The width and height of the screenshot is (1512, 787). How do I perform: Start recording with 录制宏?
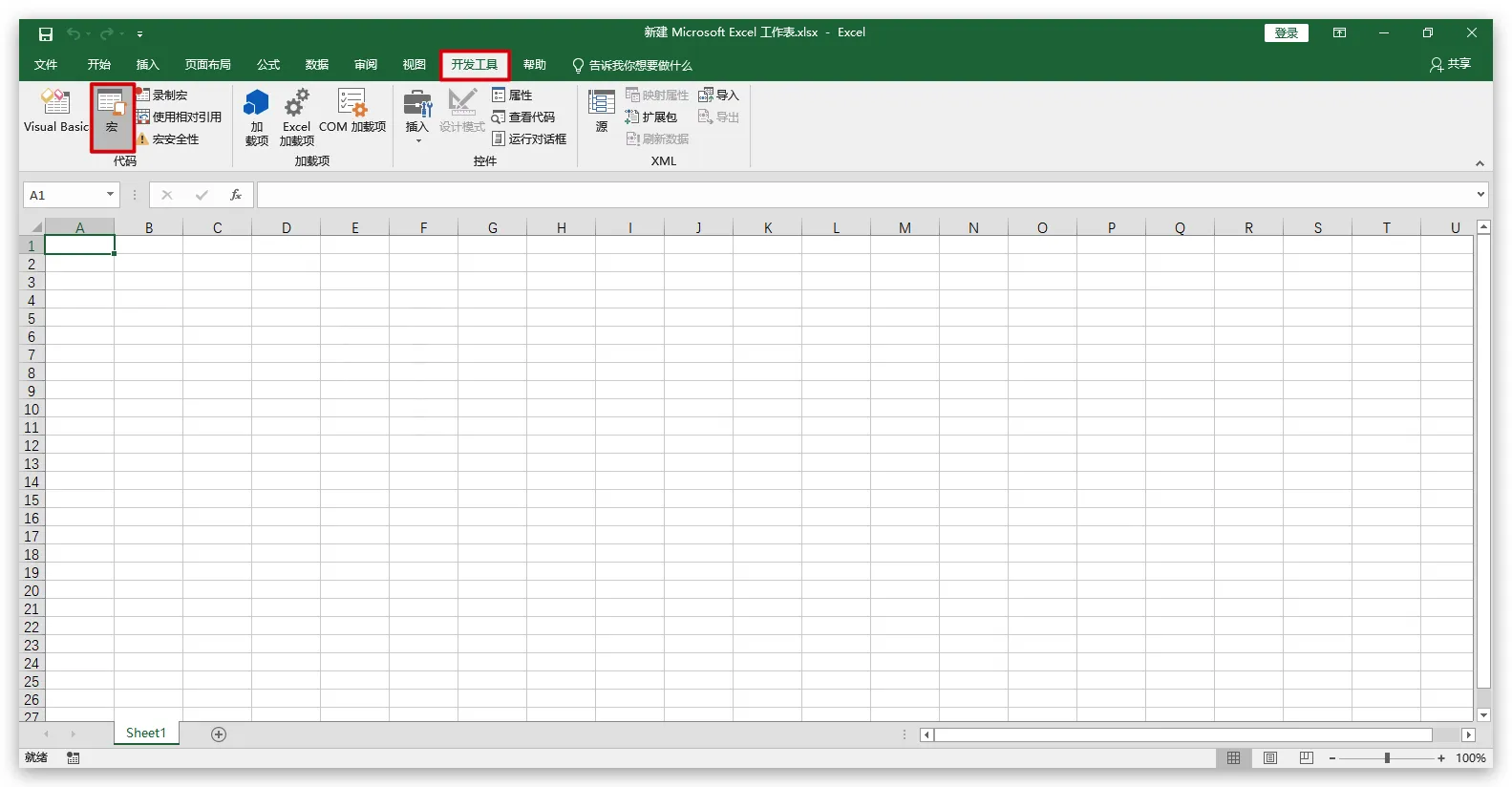[162, 96]
